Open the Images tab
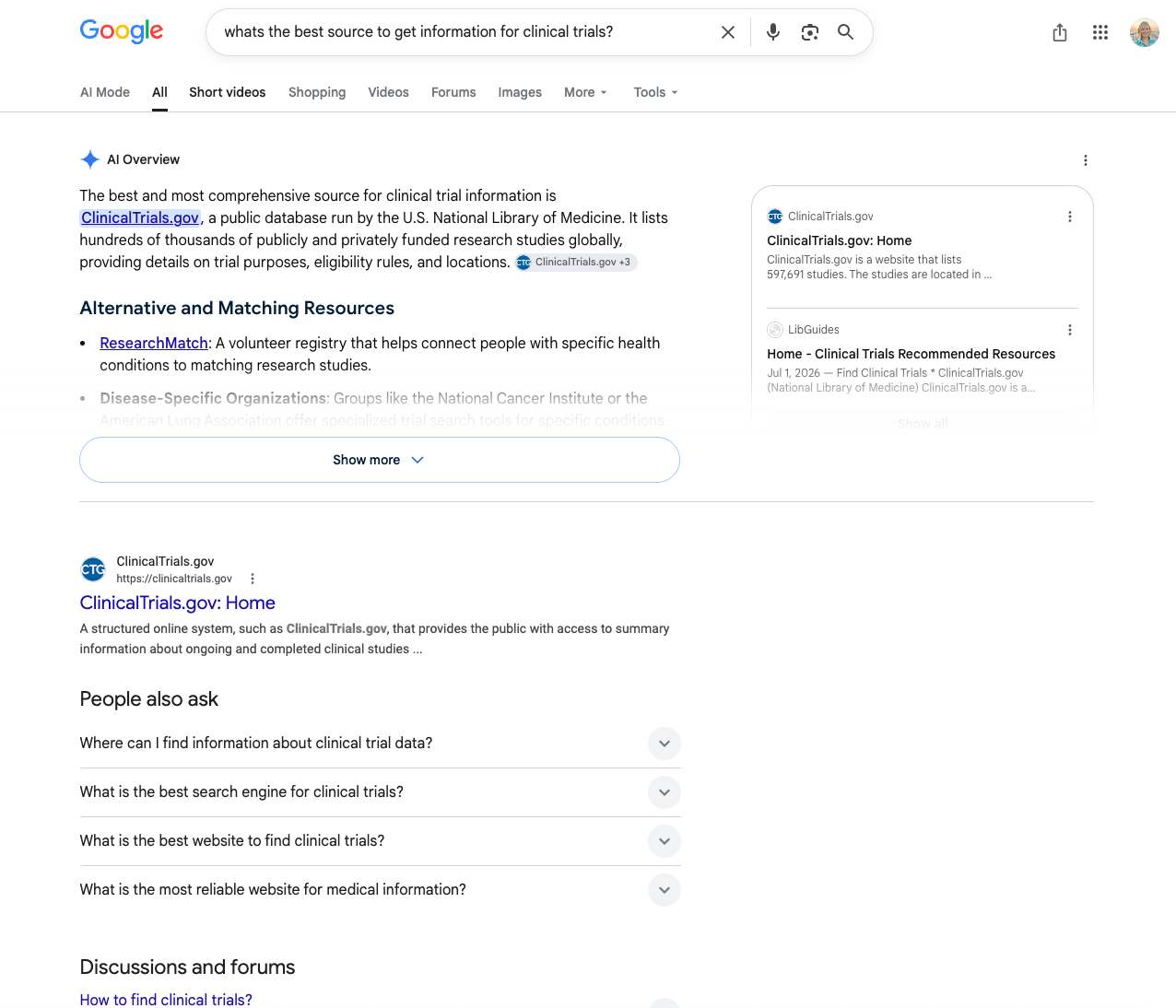The image size is (1176, 1008). (520, 92)
